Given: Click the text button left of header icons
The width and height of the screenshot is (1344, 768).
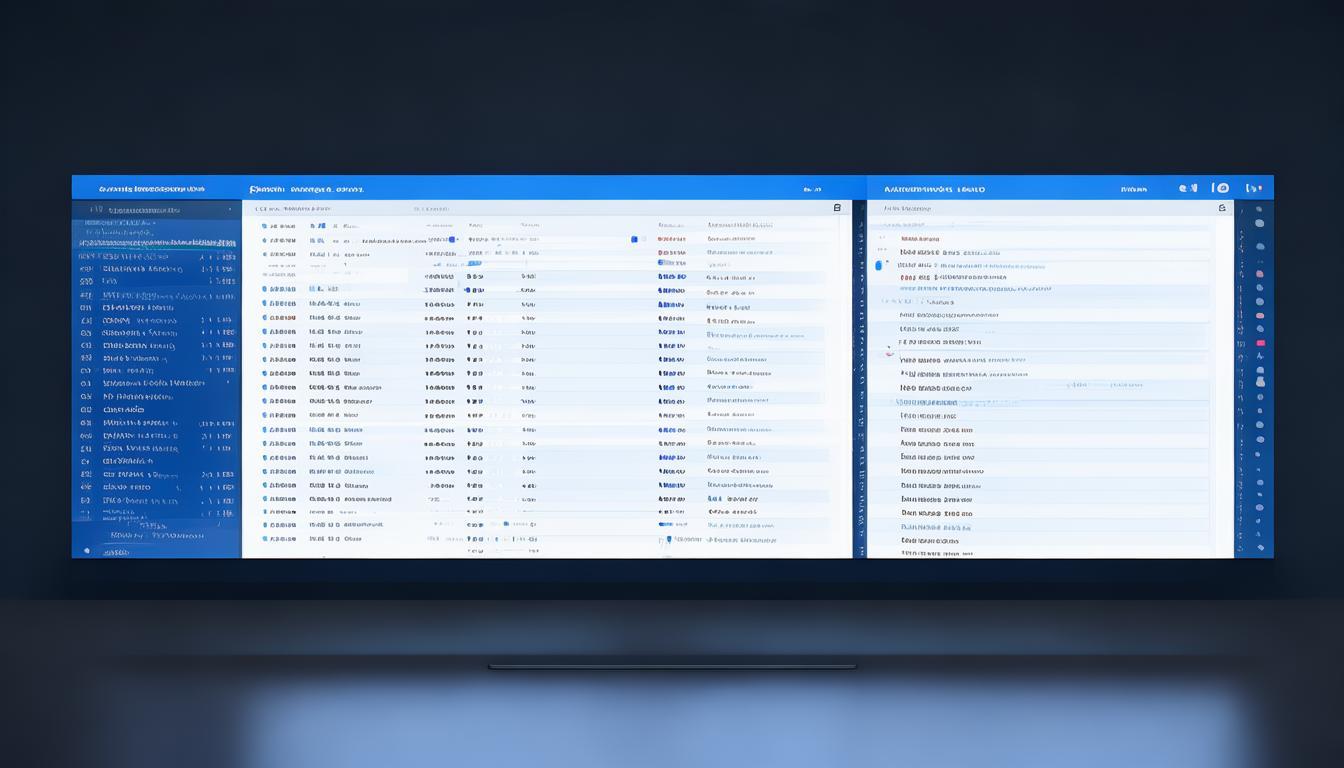Looking at the screenshot, I should 1133,189.
